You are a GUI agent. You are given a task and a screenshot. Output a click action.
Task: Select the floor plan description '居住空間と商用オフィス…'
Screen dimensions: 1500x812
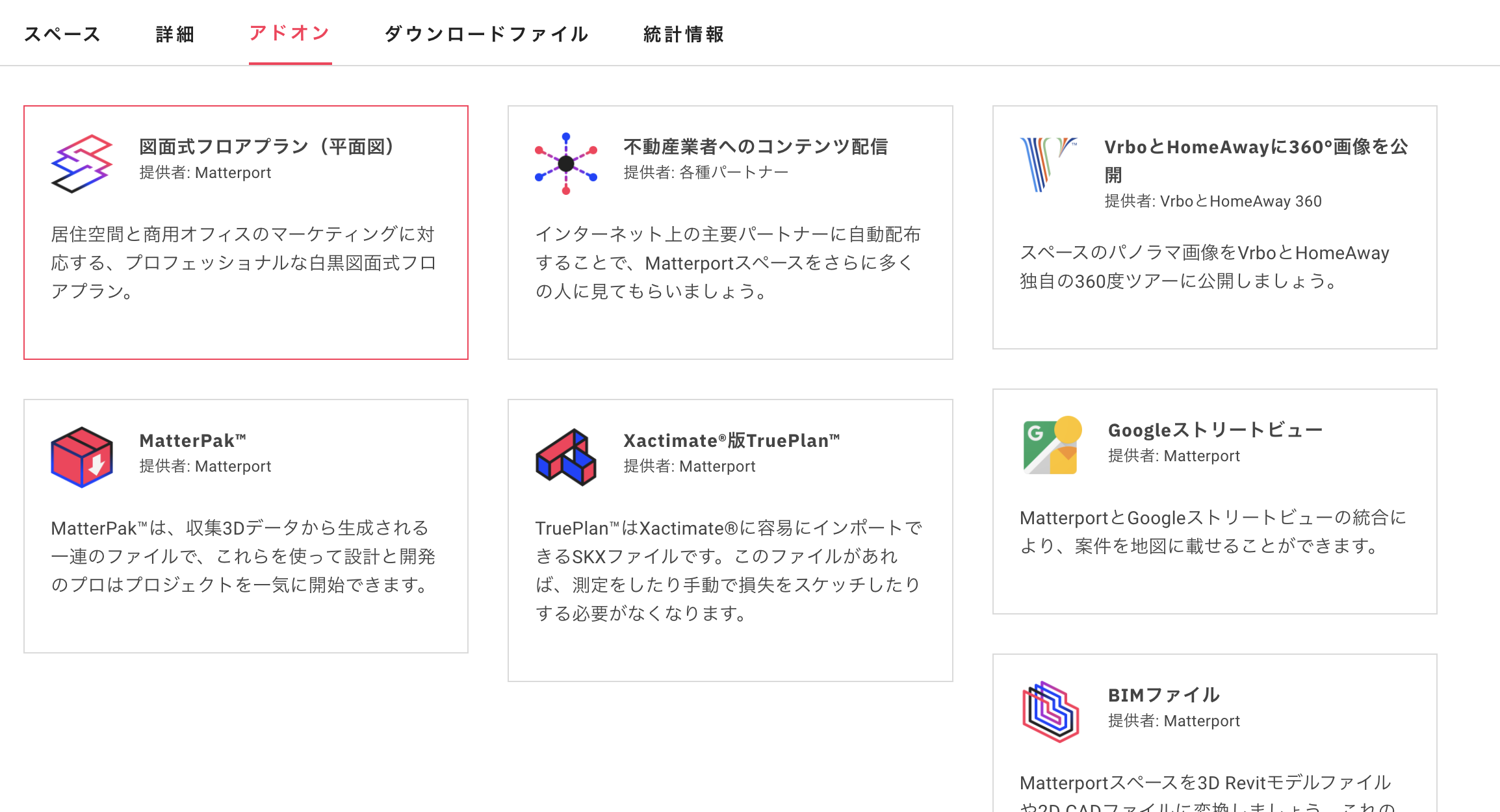tap(244, 262)
